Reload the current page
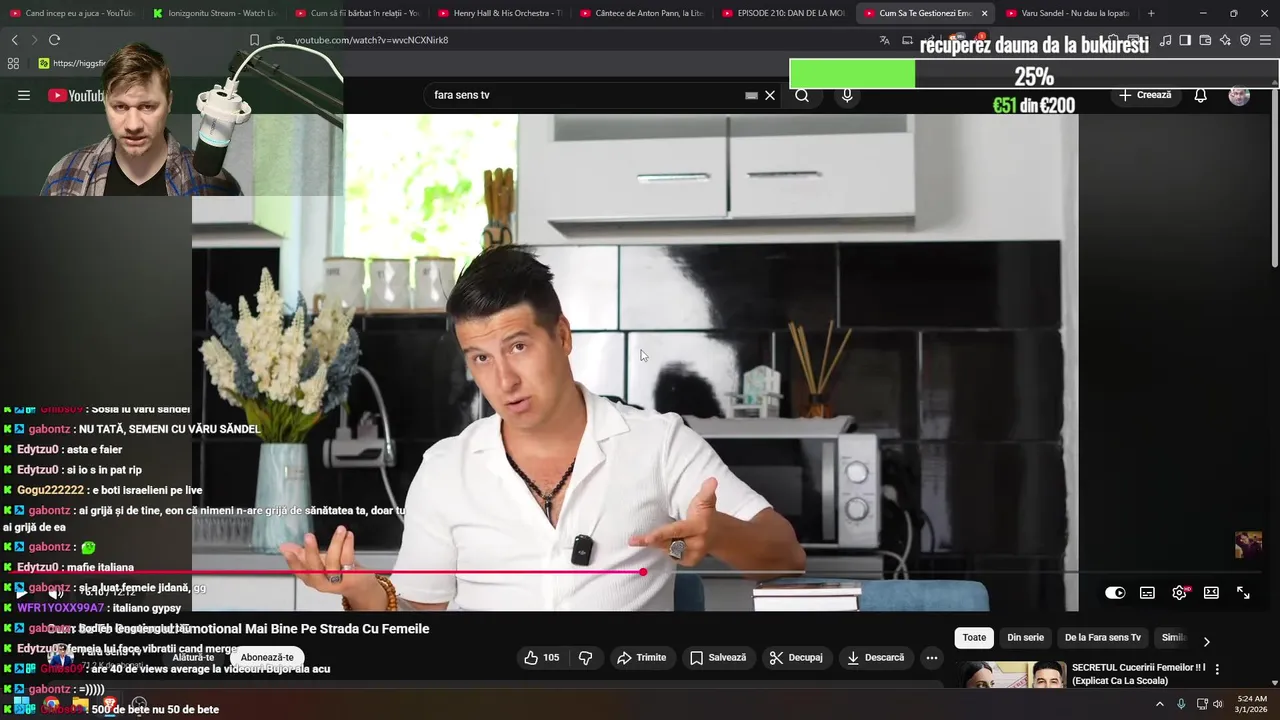 click(x=54, y=40)
